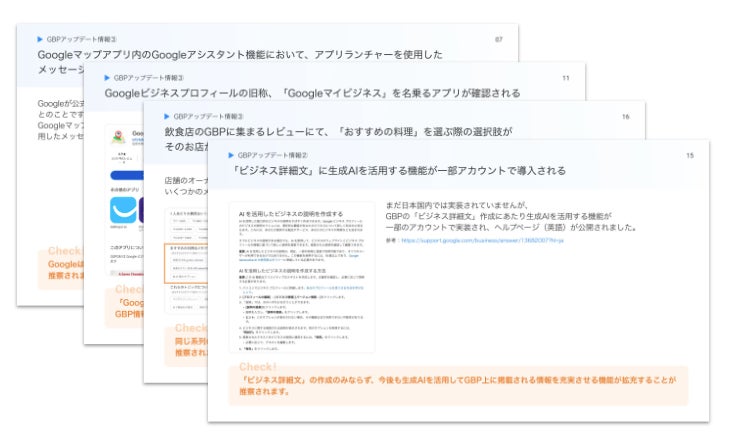
Task: Click the light-blue smile app icon
Action: (123, 210)
